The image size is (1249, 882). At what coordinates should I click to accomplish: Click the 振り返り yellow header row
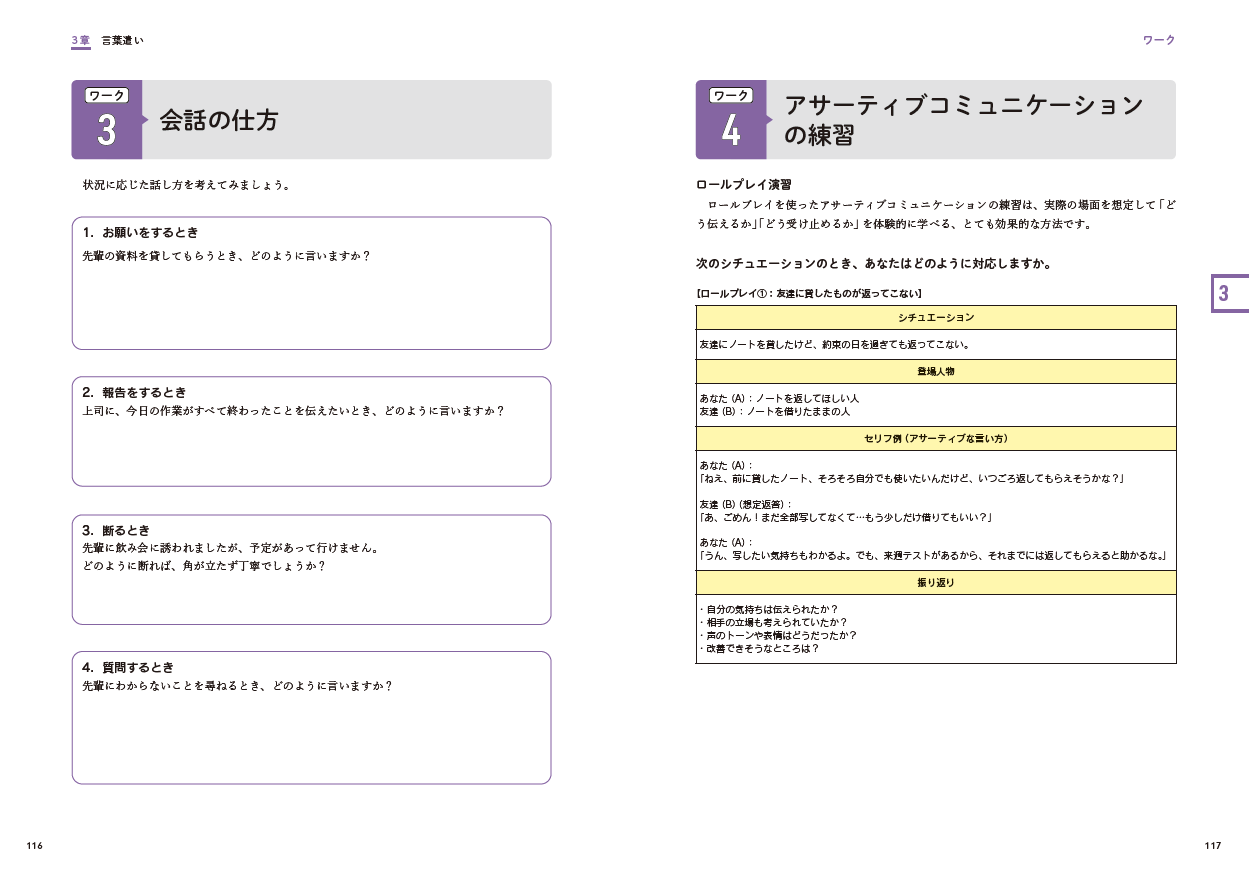pyautogui.click(x=935, y=583)
